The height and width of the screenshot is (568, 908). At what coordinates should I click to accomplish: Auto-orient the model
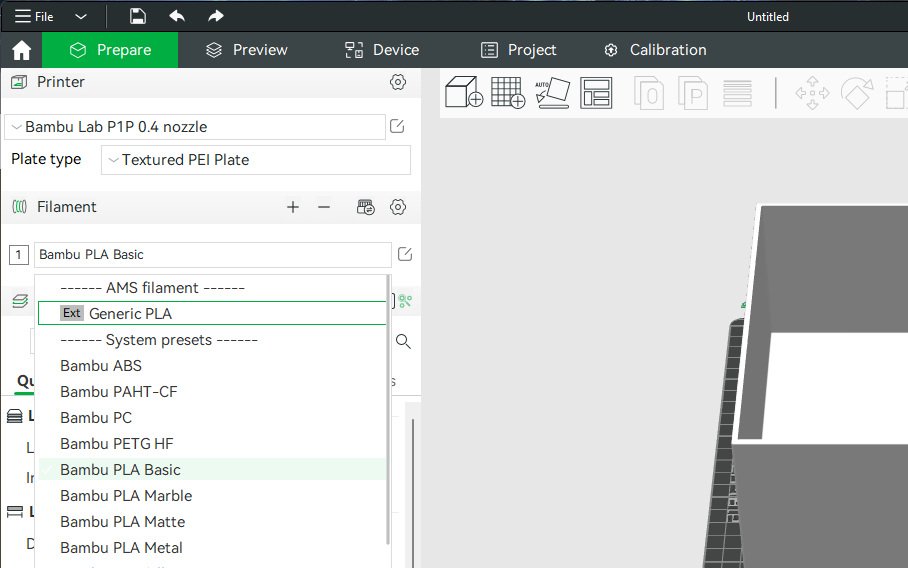coord(552,93)
